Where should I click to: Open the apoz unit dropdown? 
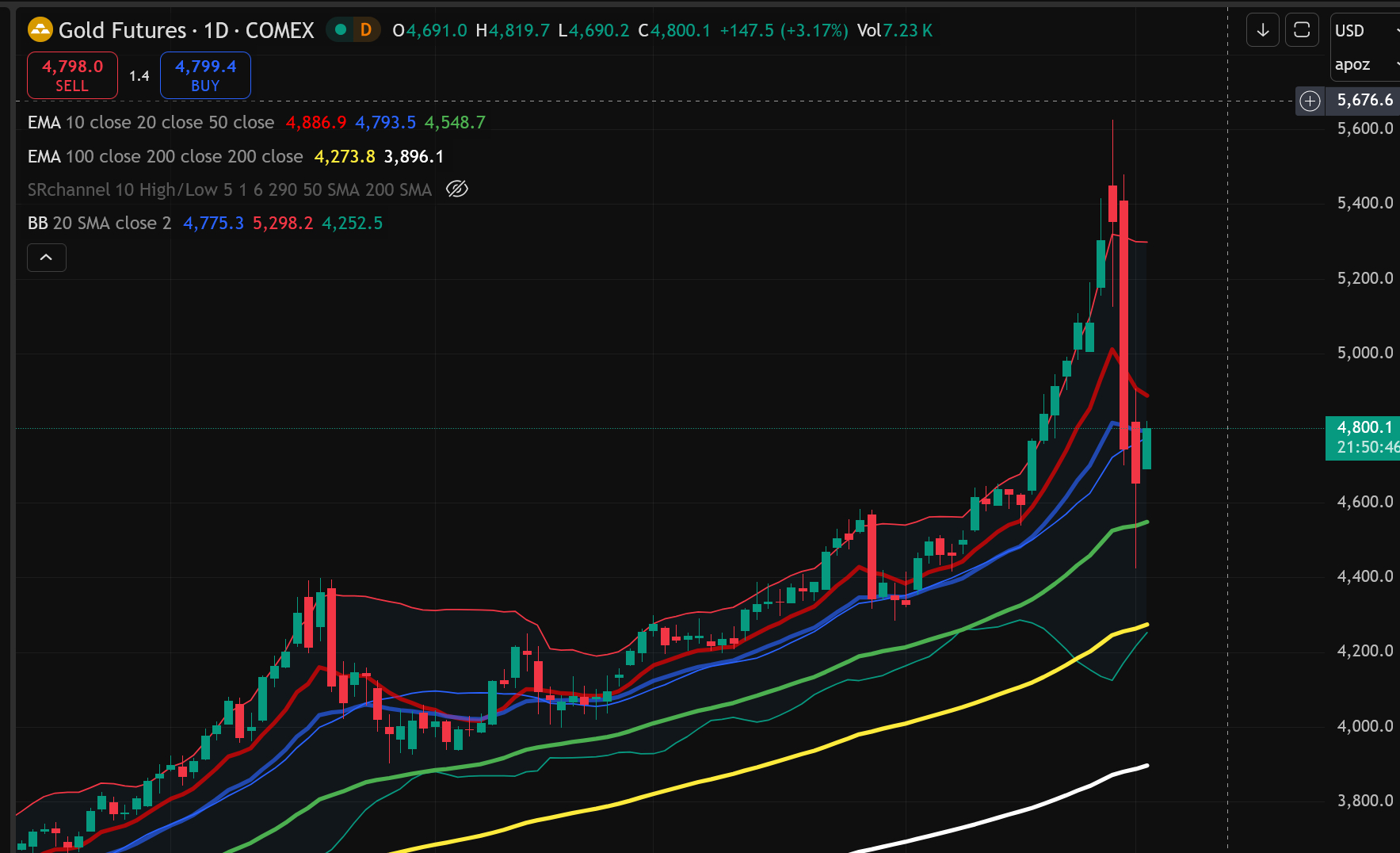tap(1364, 65)
